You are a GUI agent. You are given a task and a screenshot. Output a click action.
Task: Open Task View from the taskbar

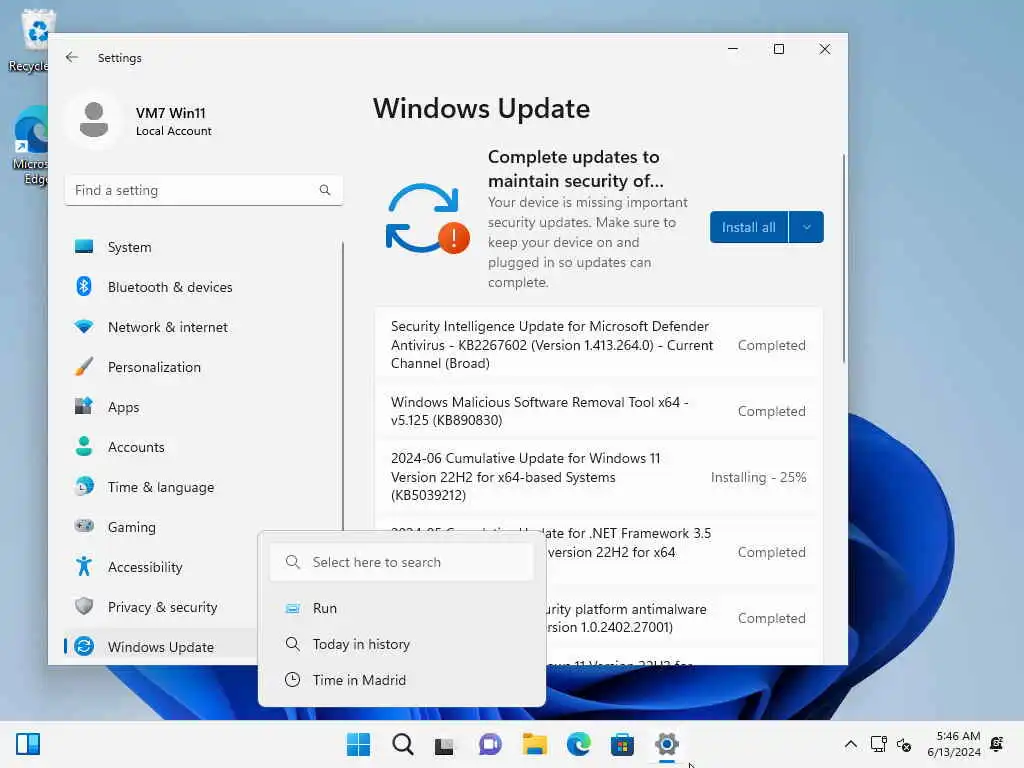[445, 744]
